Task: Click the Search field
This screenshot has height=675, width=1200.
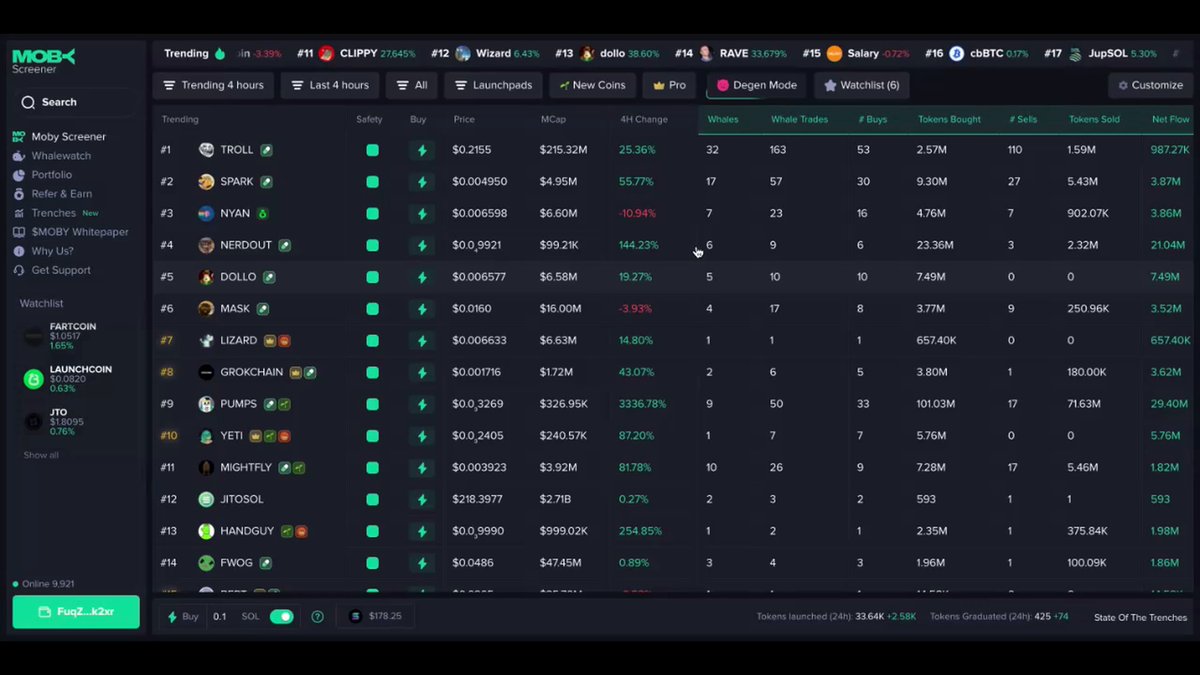Action: tap(76, 102)
